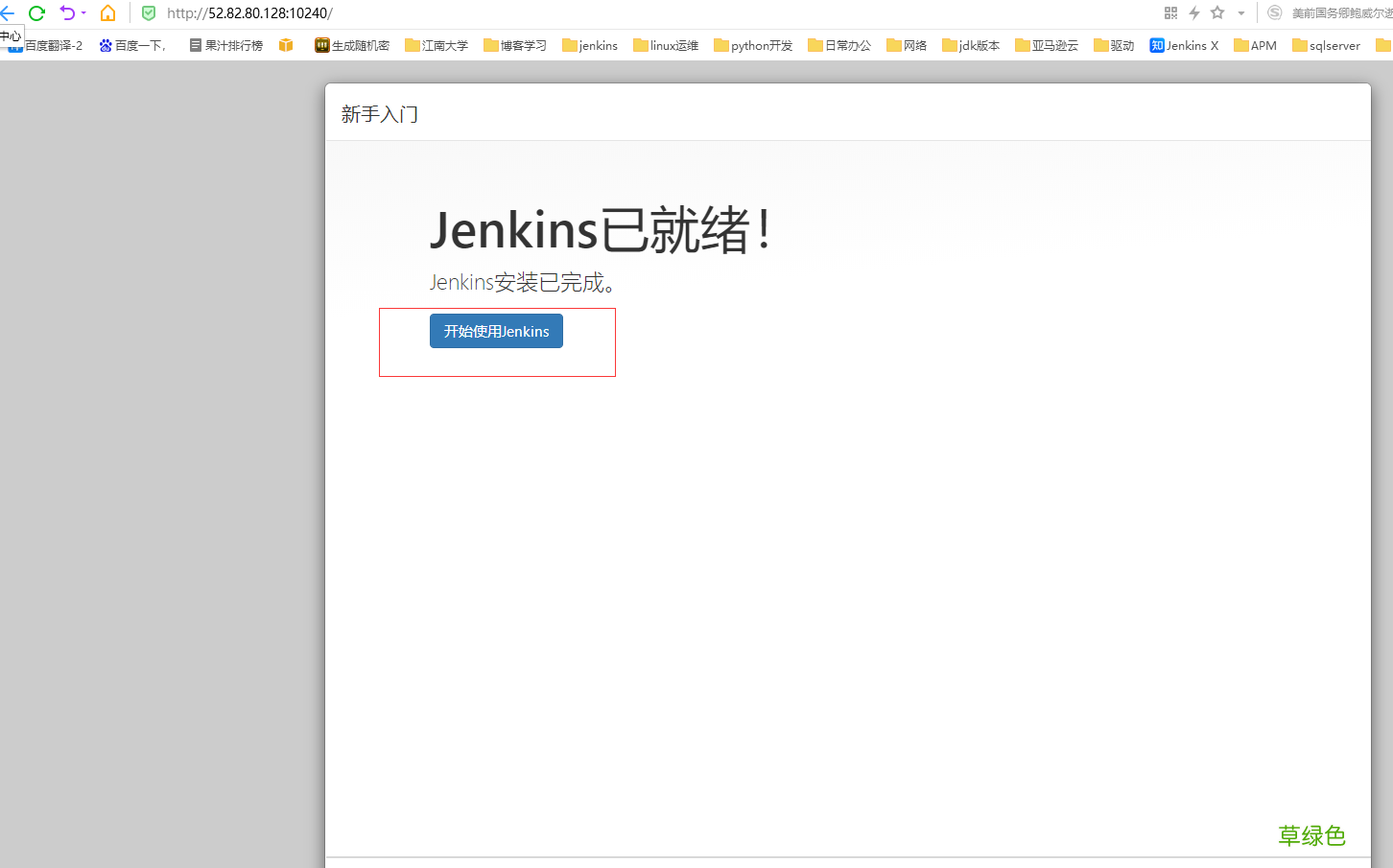The height and width of the screenshot is (868, 1393).
Task: Open the browser home page icon
Action: 106,12
